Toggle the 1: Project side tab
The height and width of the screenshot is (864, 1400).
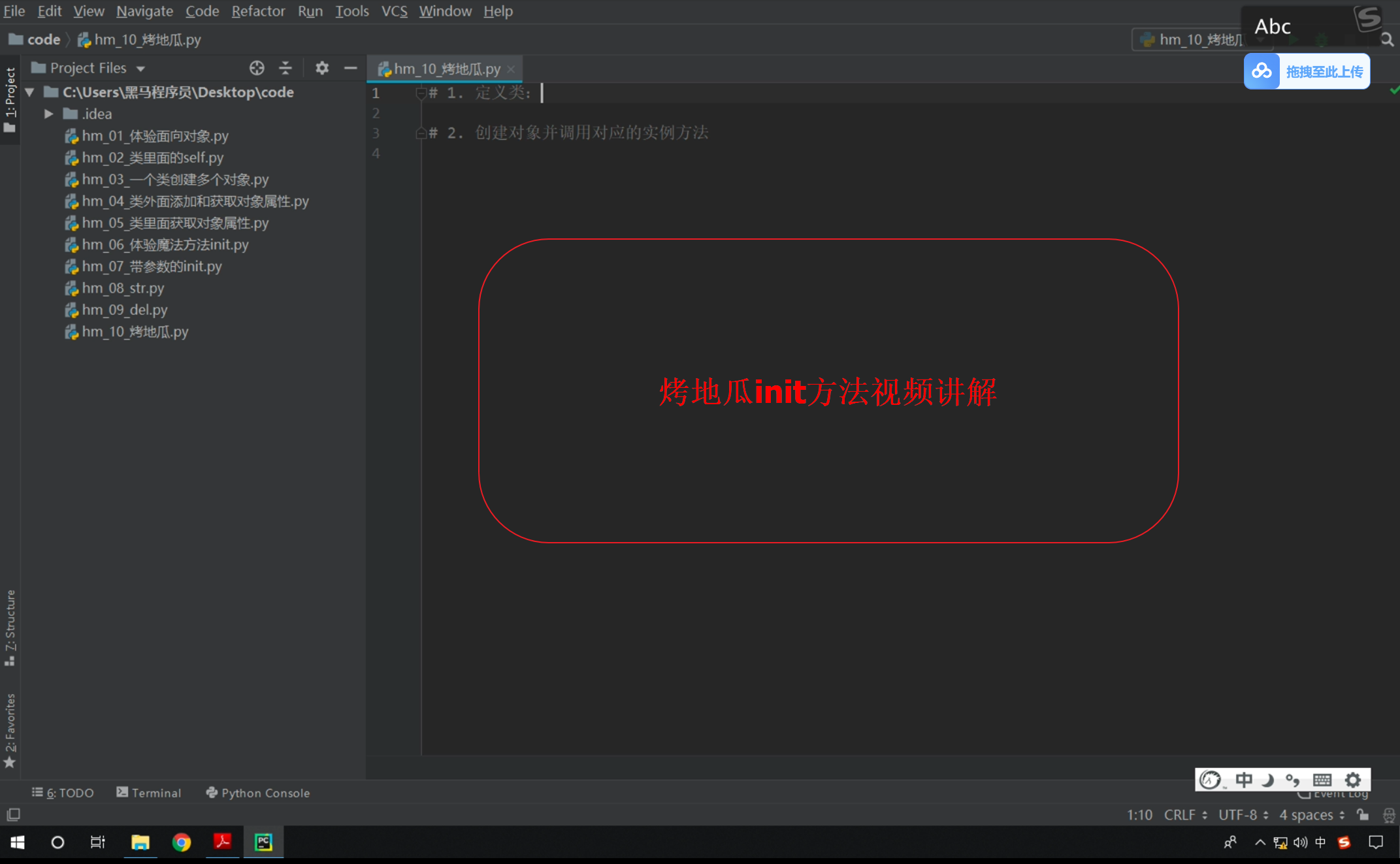(10, 99)
